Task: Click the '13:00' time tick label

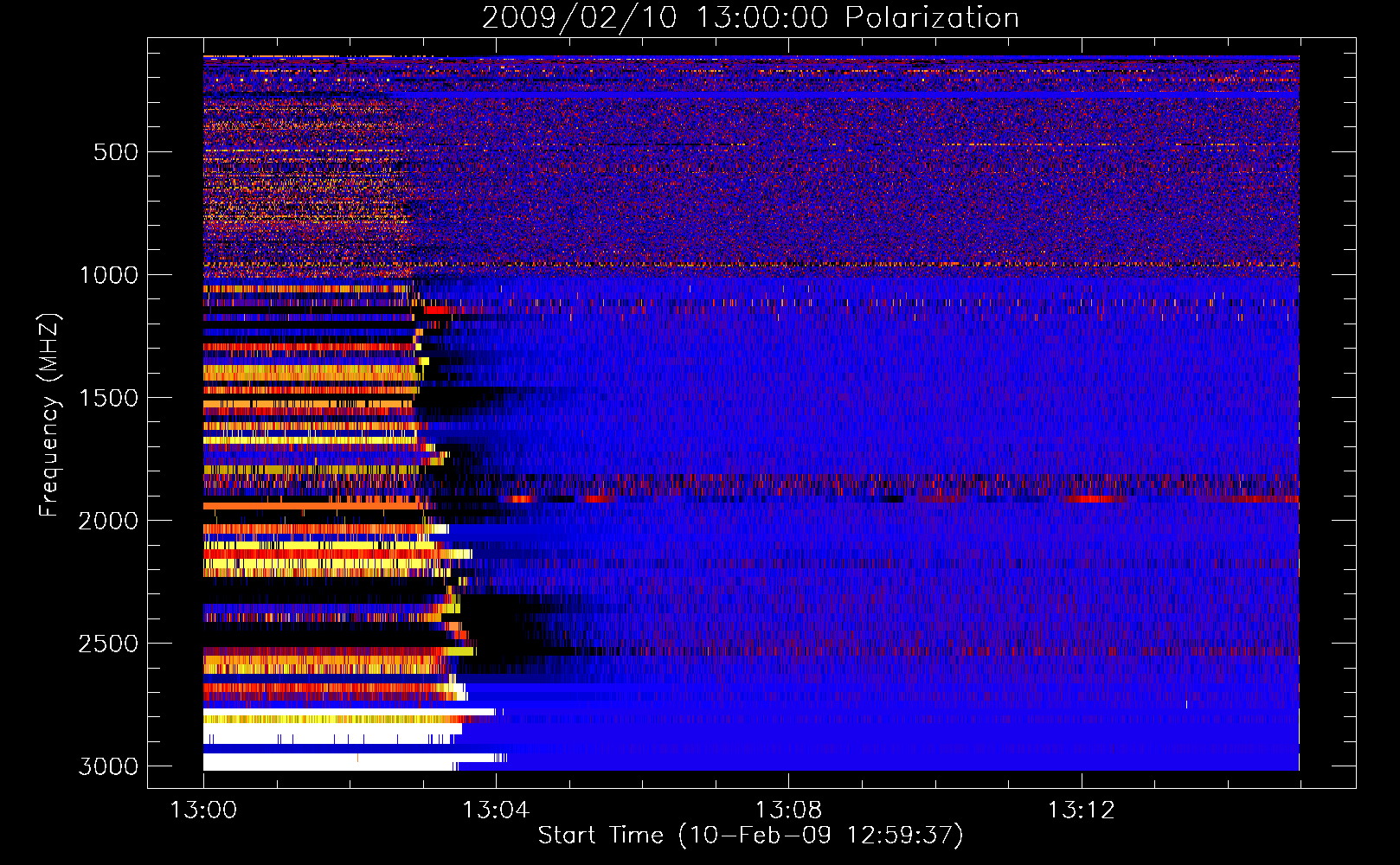Action: click(203, 811)
